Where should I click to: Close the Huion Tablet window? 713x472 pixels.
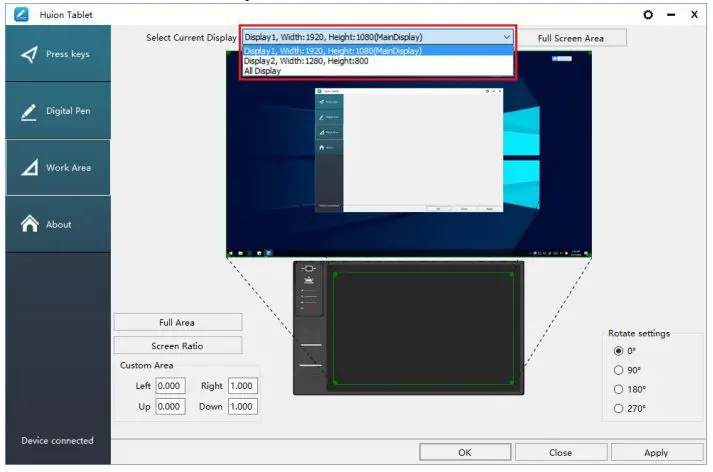point(694,15)
